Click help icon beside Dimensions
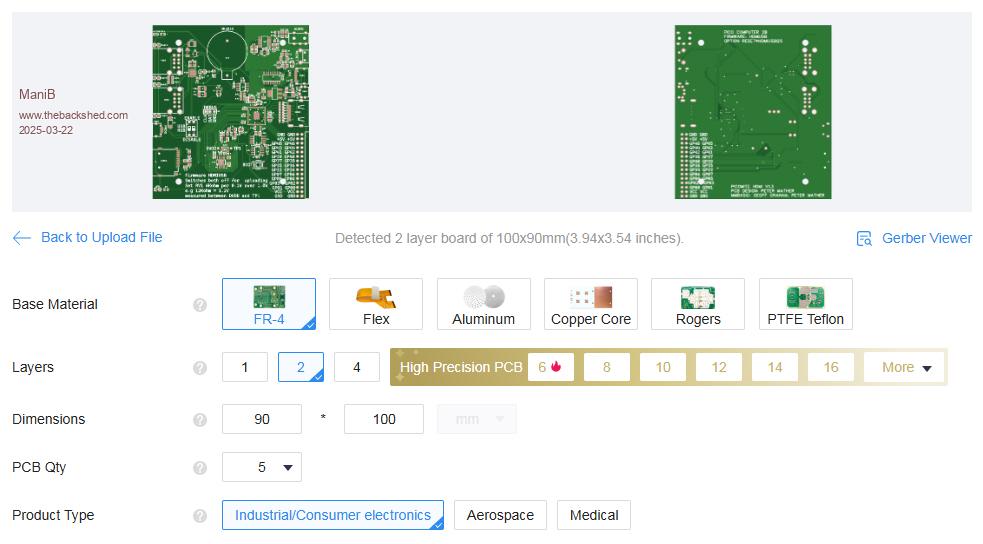Screen dimensions: 983x544 pyautogui.click(x=200, y=420)
